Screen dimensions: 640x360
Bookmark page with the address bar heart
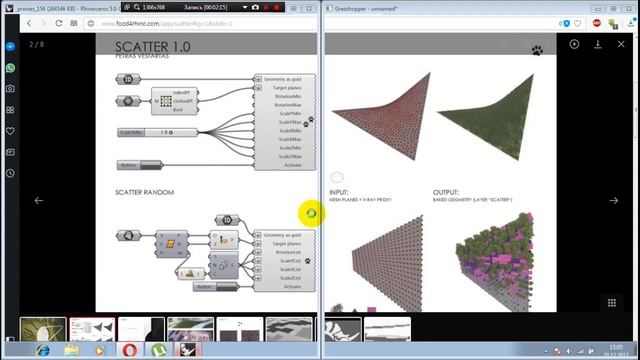click(x=578, y=24)
